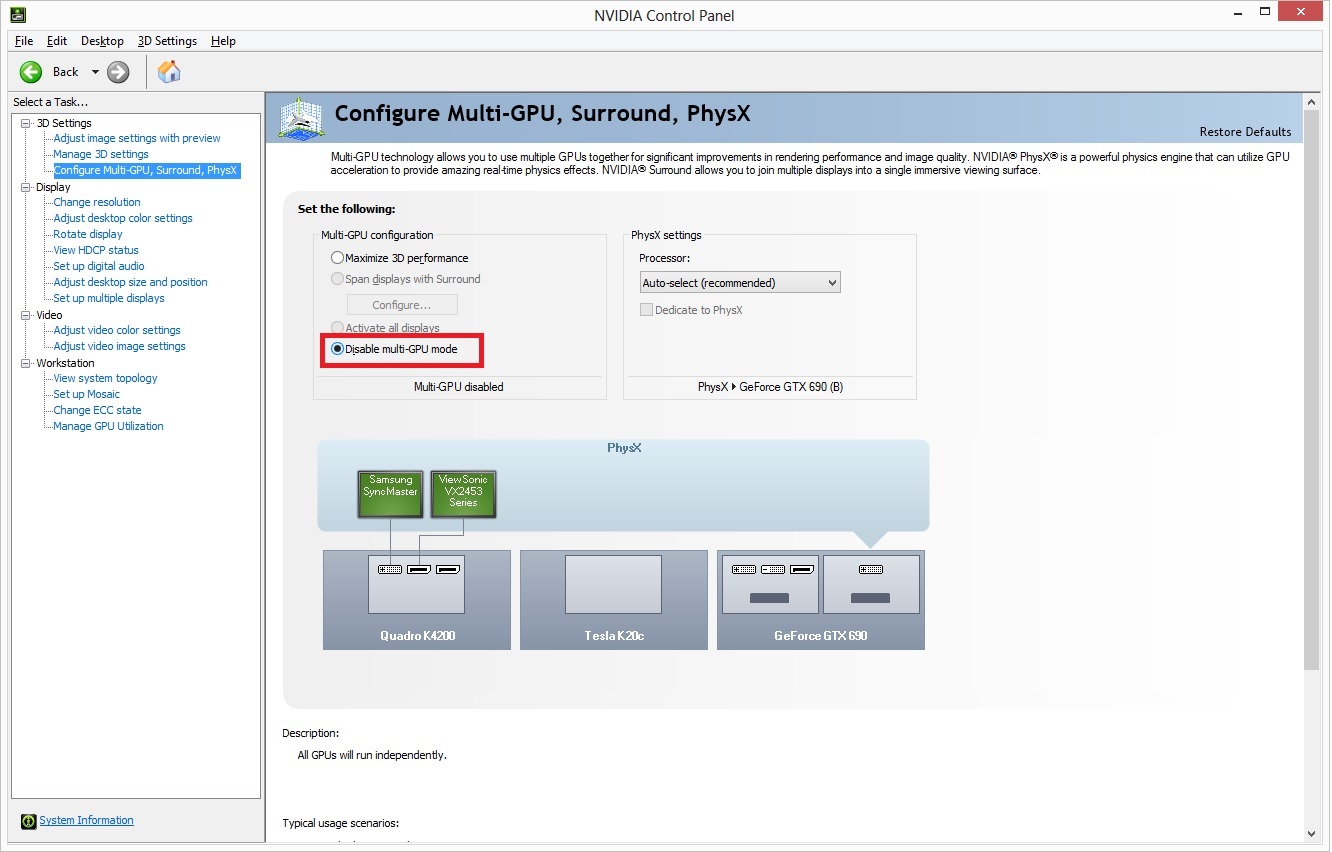Open the File menu
This screenshot has width=1332, height=852.
24,41
